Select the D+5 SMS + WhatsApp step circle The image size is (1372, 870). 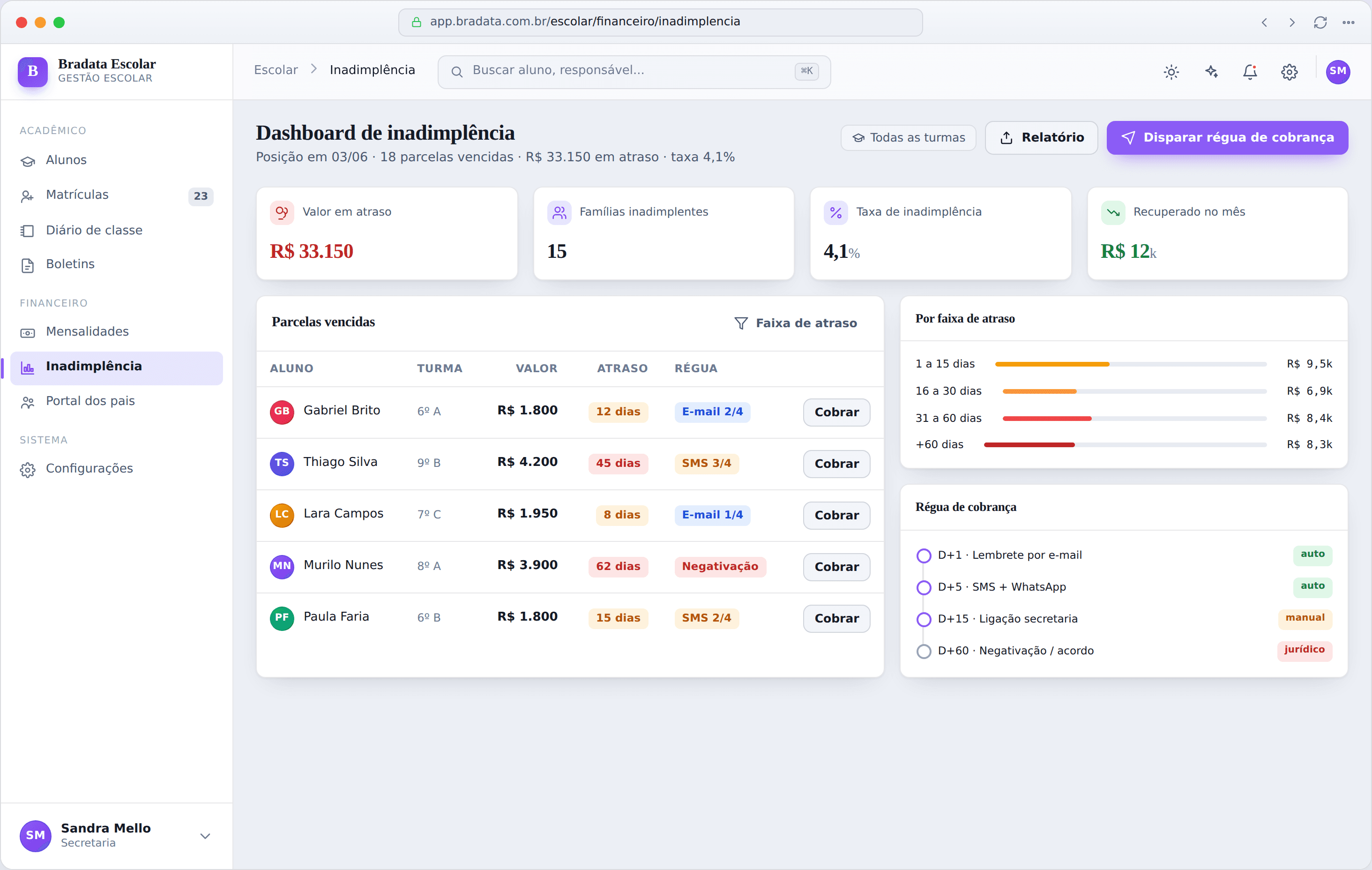(x=924, y=588)
